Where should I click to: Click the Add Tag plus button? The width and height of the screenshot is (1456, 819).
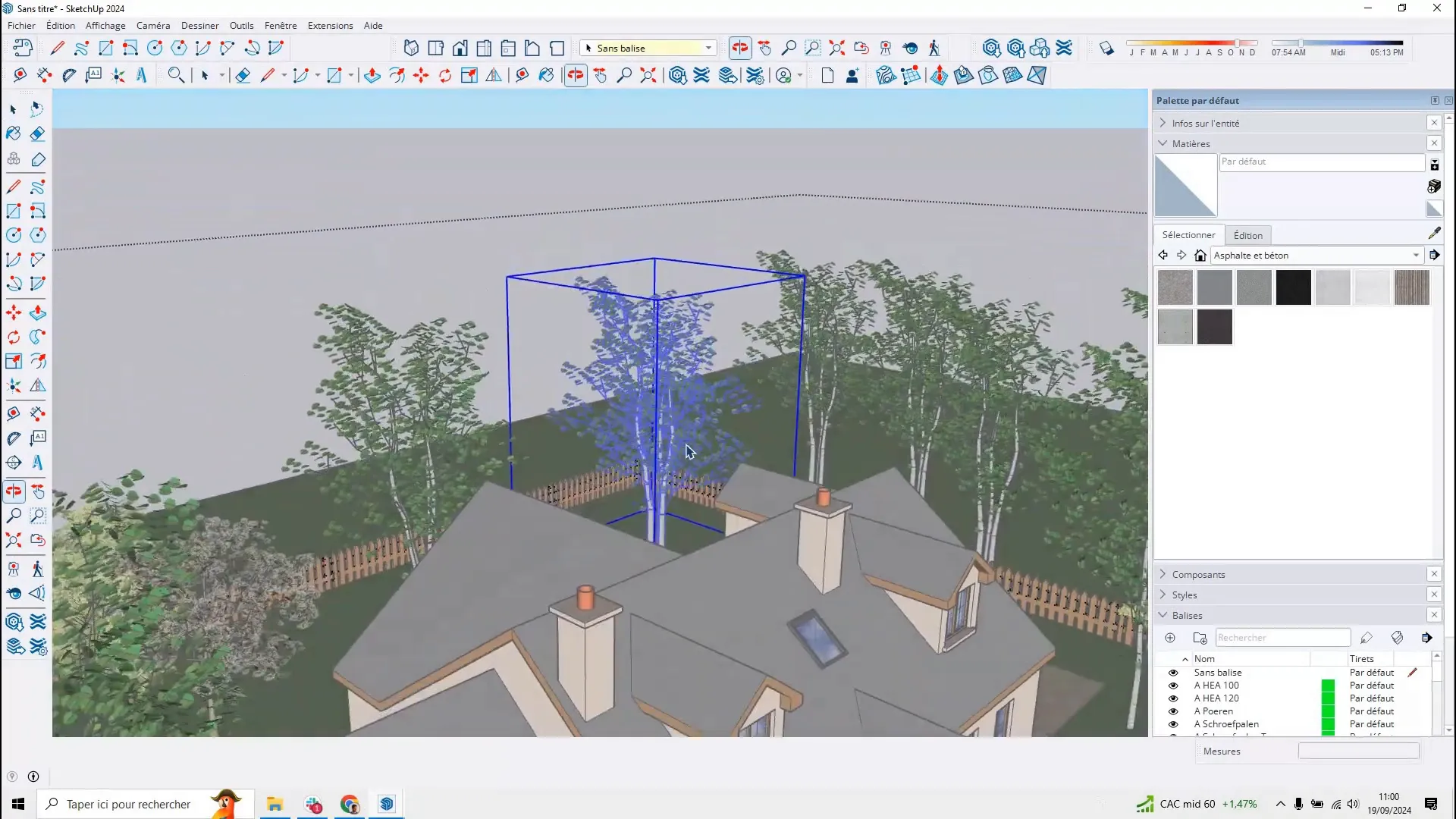click(1169, 638)
